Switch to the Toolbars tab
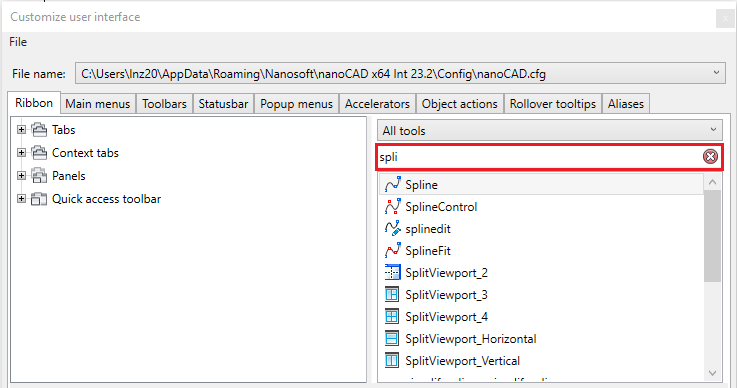 pos(165,103)
